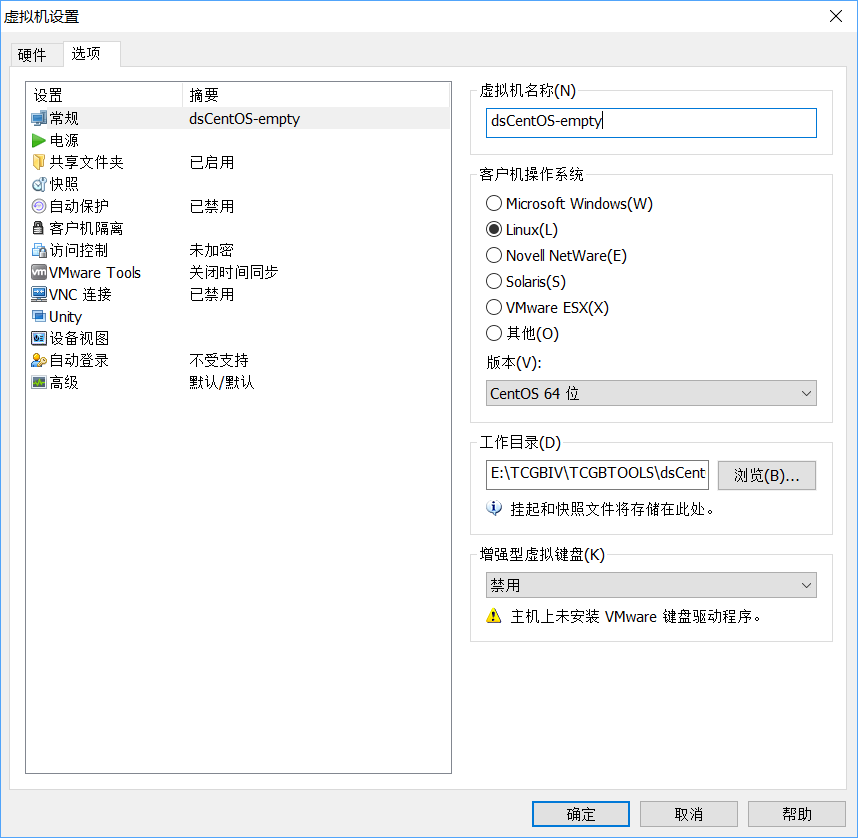The width and height of the screenshot is (858, 838).
Task: Click the 帮助 button
Action: click(x=797, y=814)
